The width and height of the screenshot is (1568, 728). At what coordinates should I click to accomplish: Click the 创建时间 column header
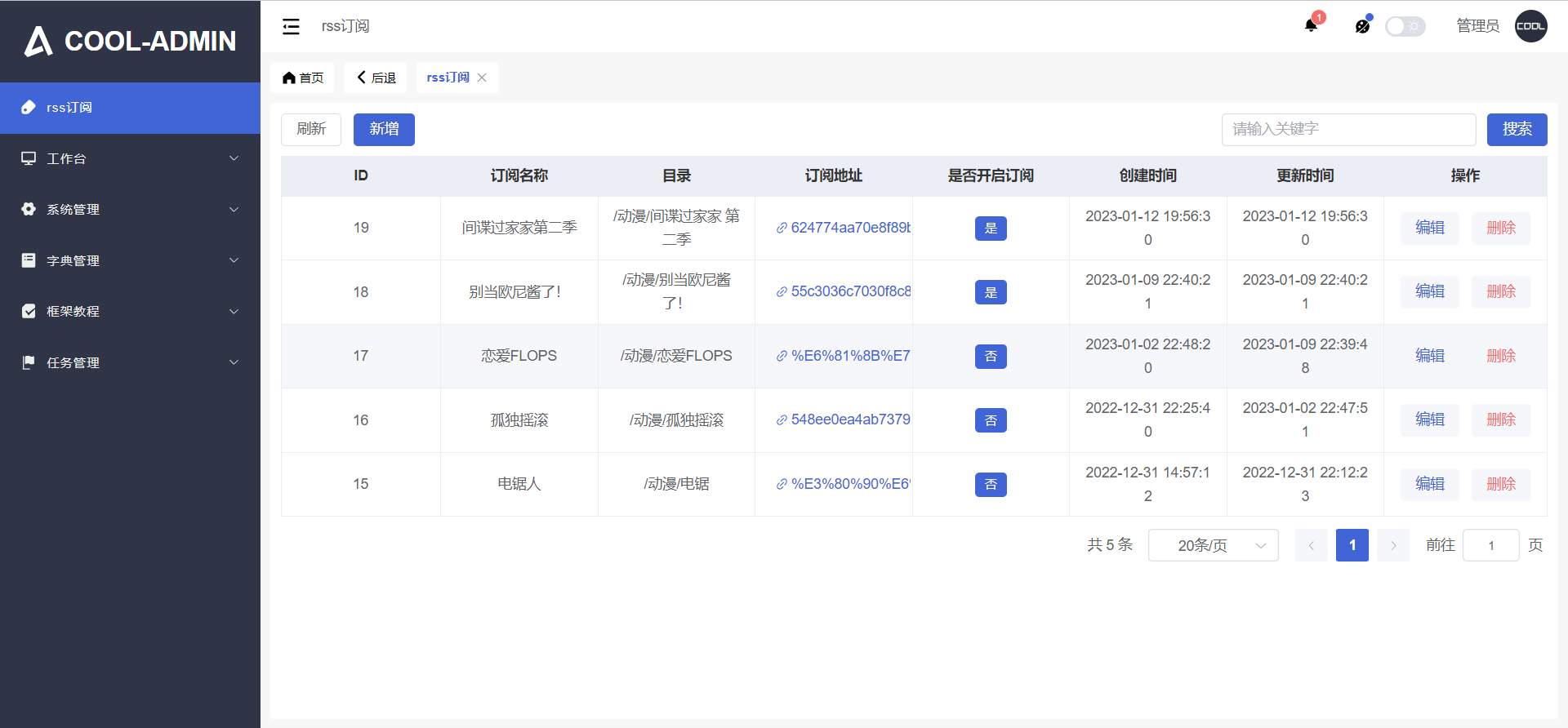(x=1147, y=175)
